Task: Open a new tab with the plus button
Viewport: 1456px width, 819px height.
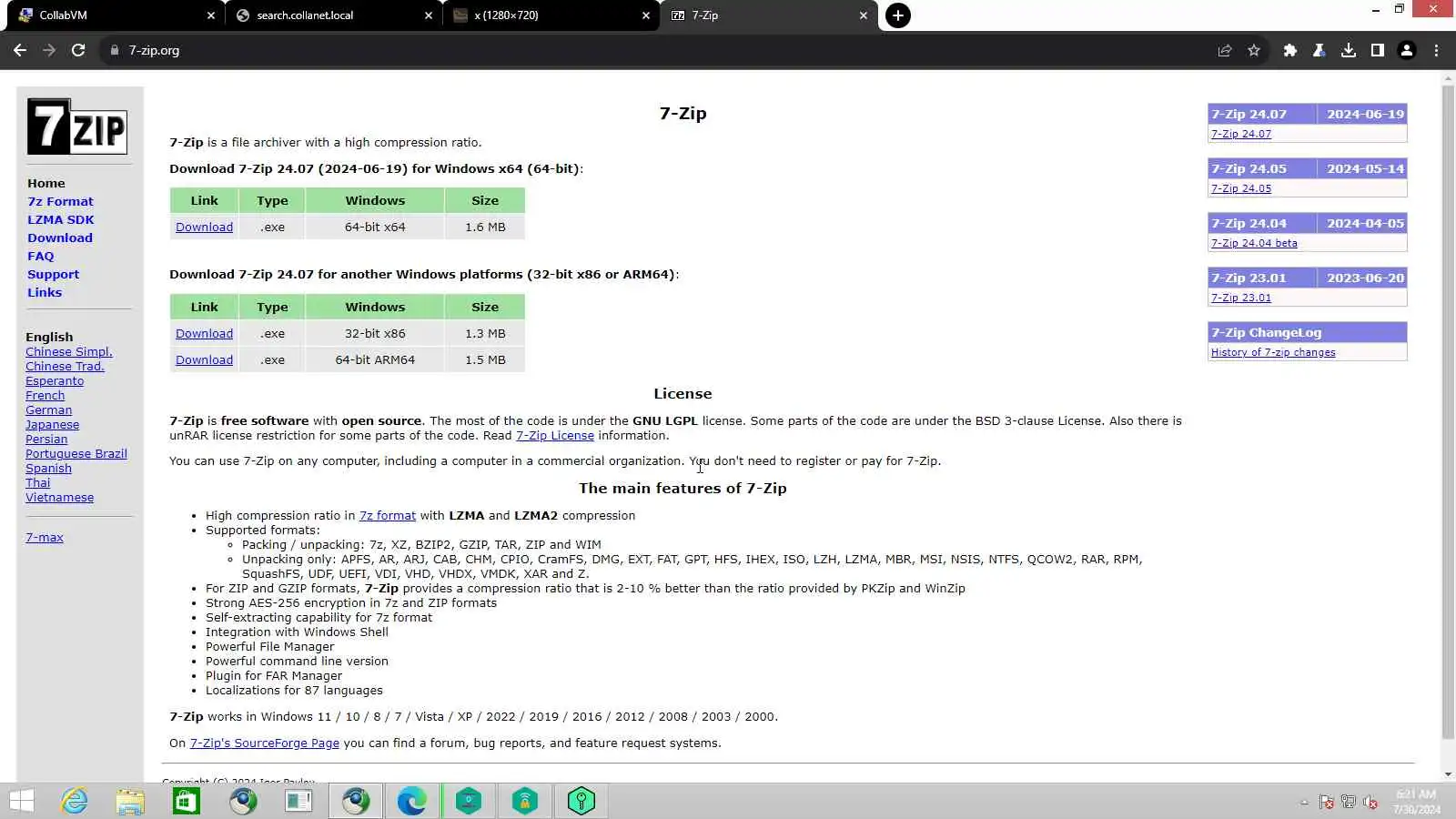Action: (x=898, y=15)
